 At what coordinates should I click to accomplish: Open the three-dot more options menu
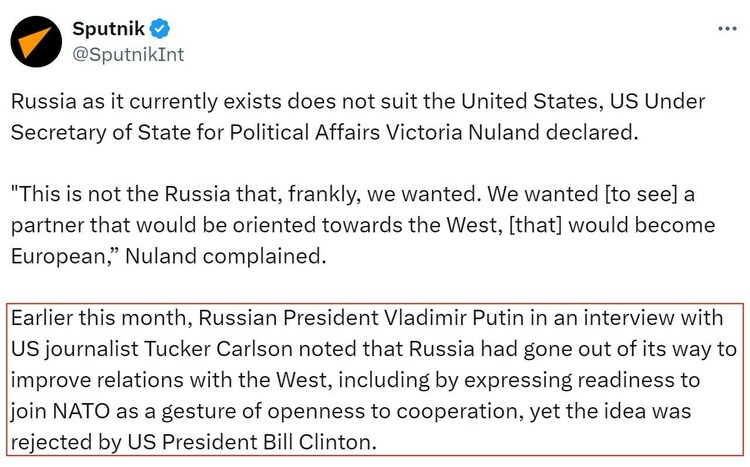[x=727, y=29]
